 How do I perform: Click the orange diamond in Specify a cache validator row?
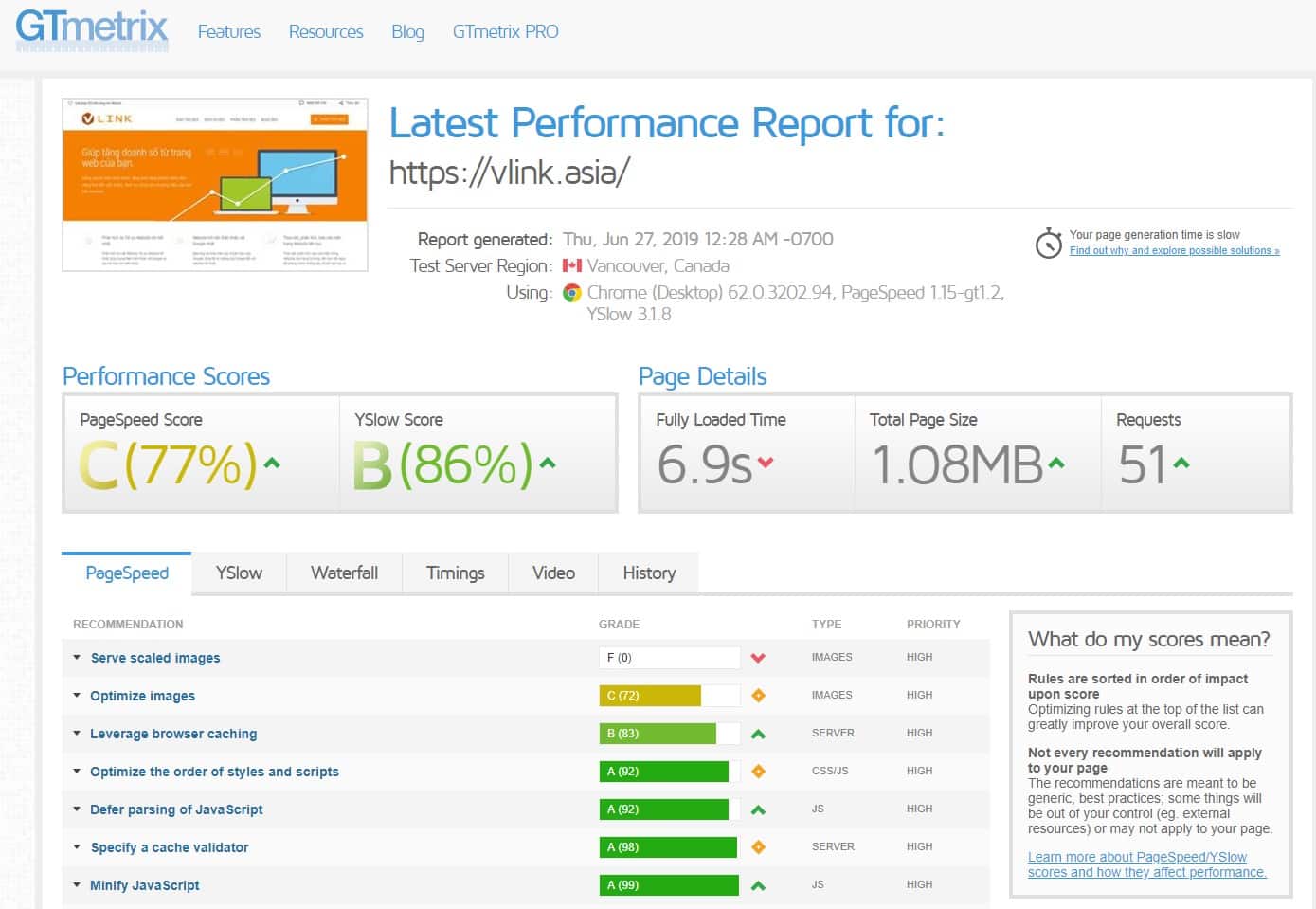tap(758, 847)
